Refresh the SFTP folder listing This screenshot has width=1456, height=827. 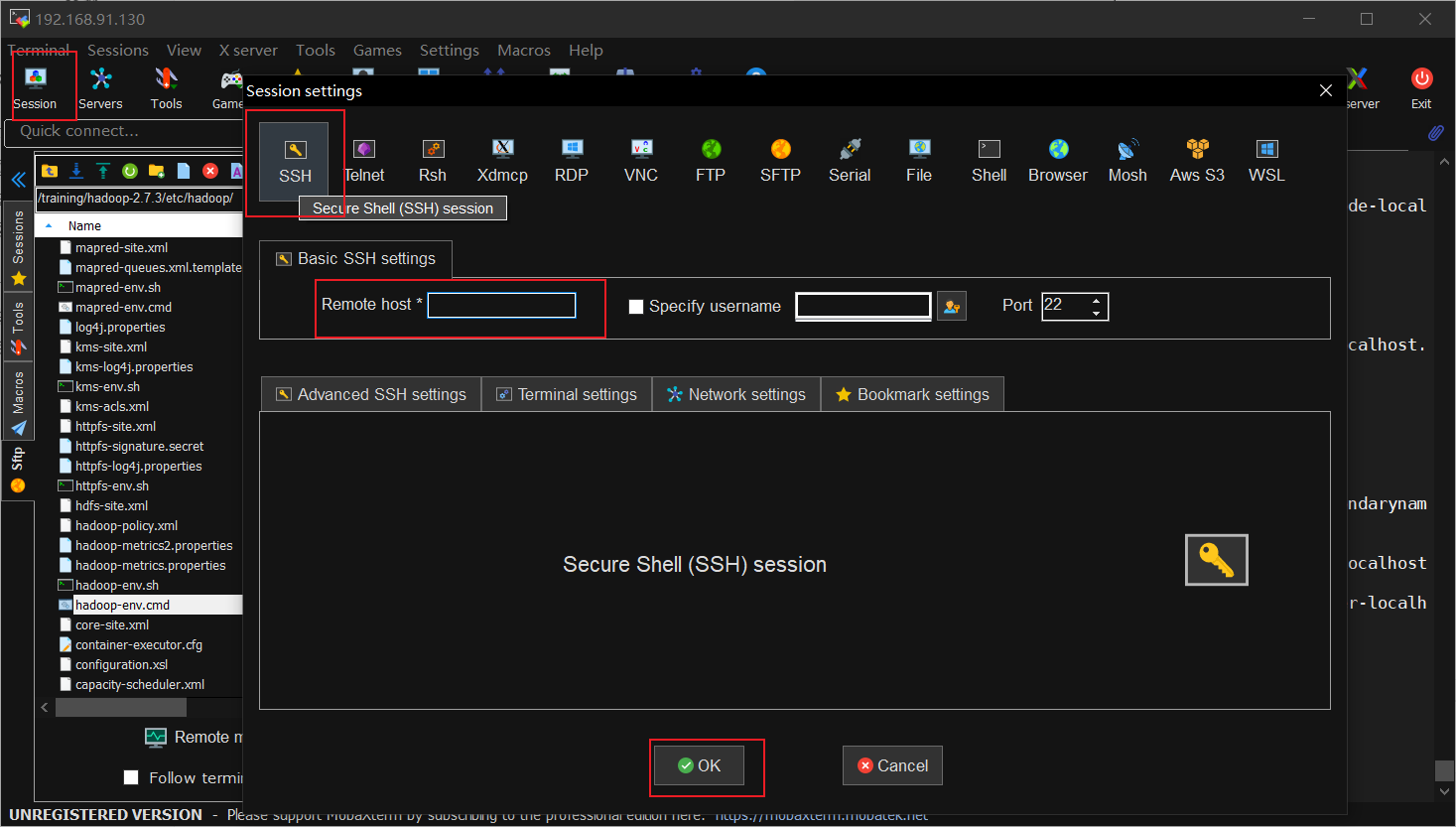[130, 171]
